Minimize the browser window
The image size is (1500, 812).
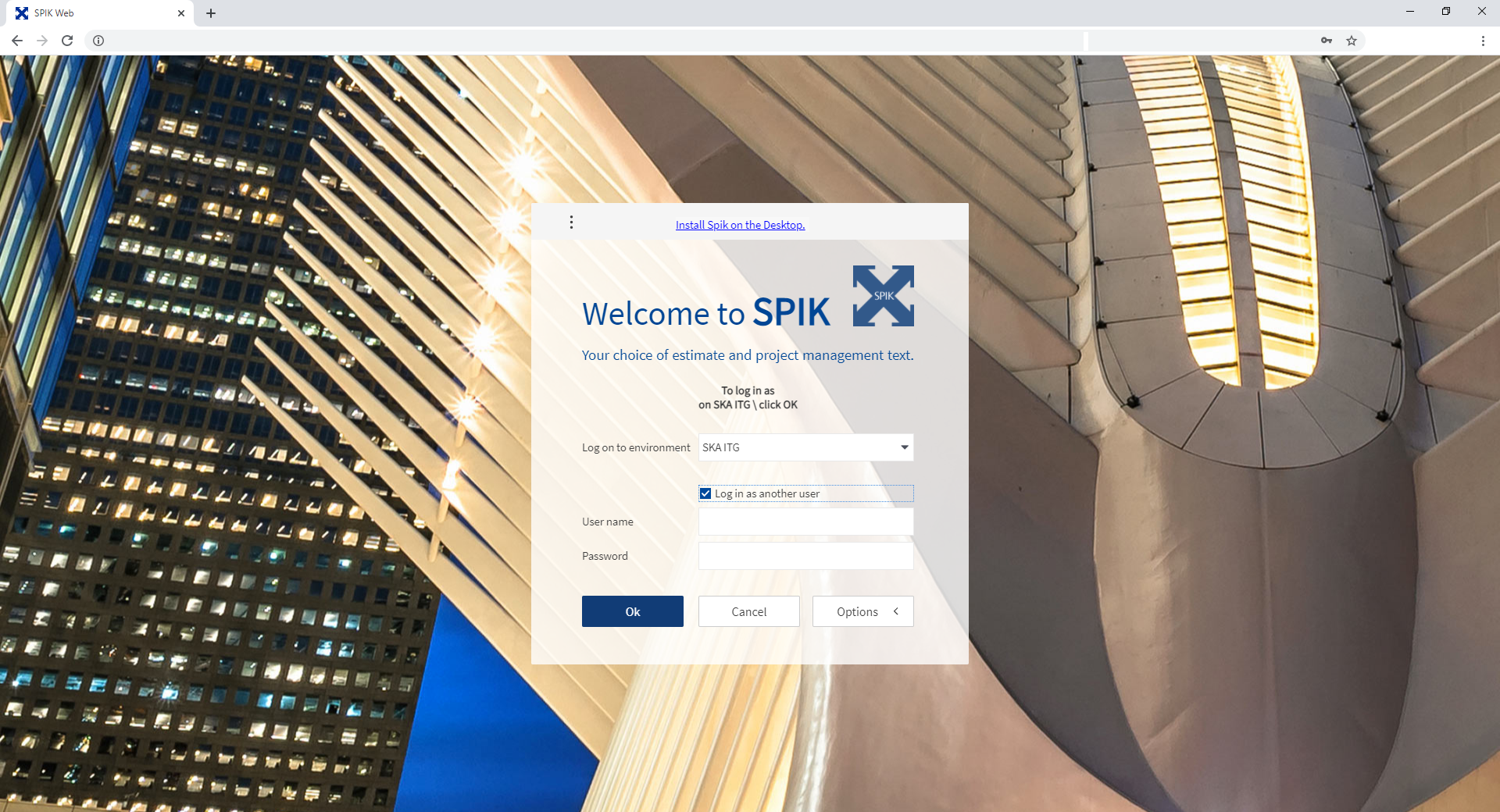coord(1410,12)
